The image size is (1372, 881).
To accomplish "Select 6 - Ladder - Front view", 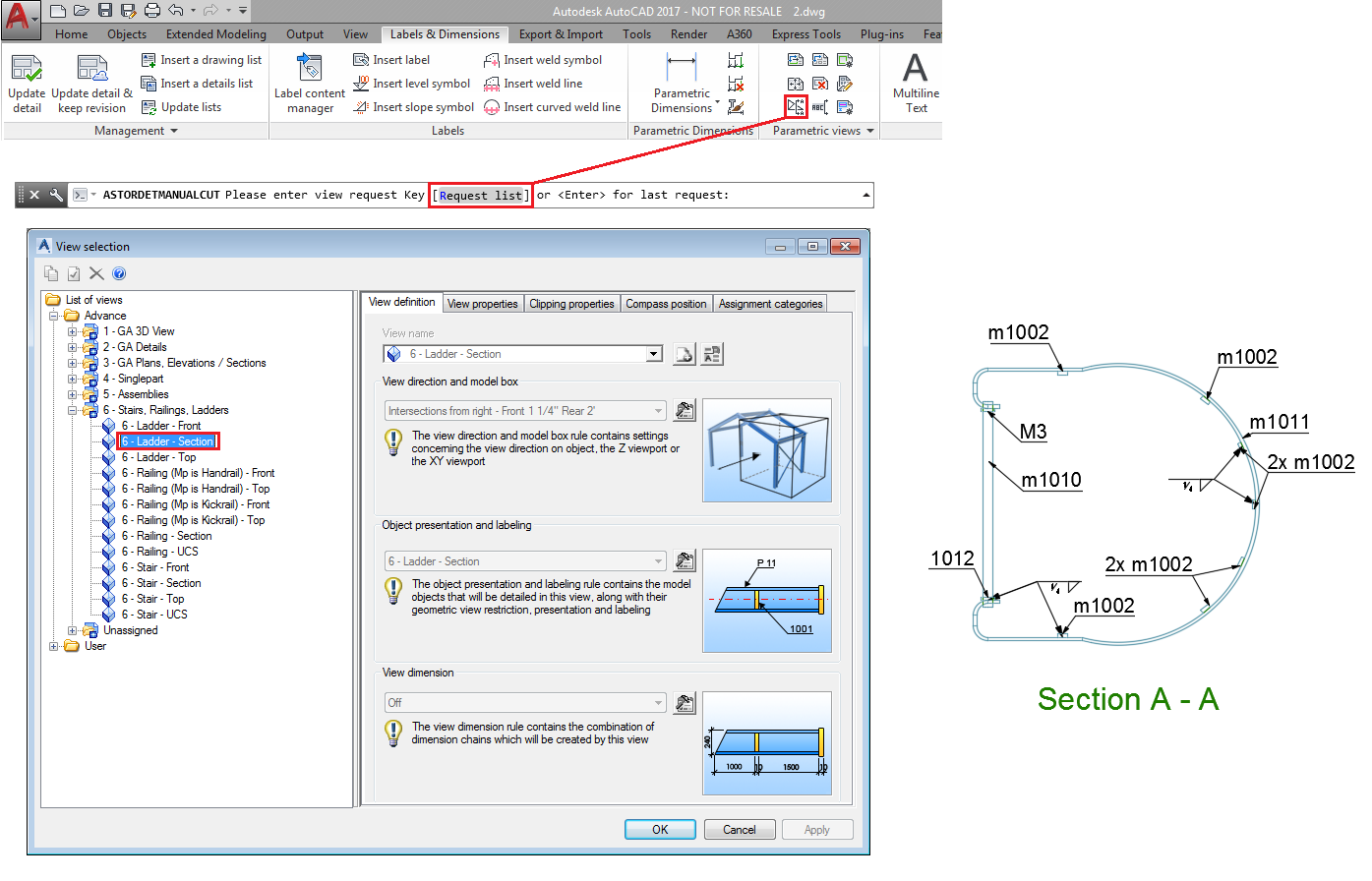I will point(161,426).
